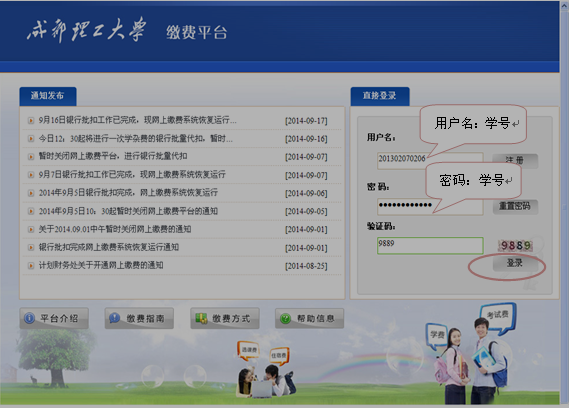Click the 登录 login button
This screenshot has width=569, height=408.
click(x=515, y=263)
